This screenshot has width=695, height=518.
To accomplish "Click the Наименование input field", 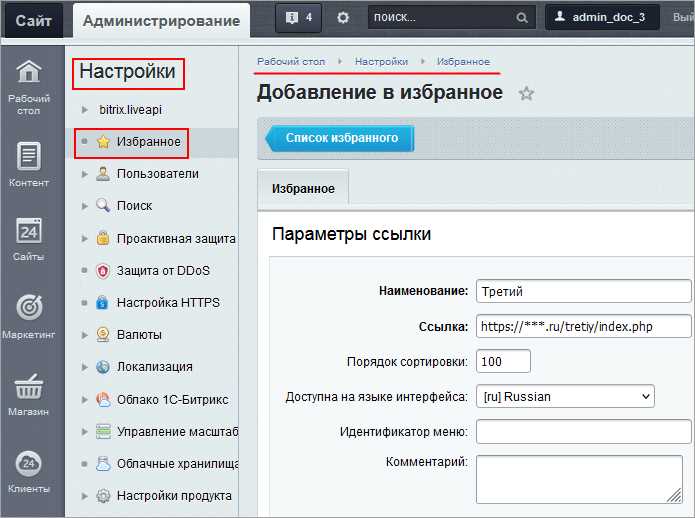I will (x=583, y=291).
